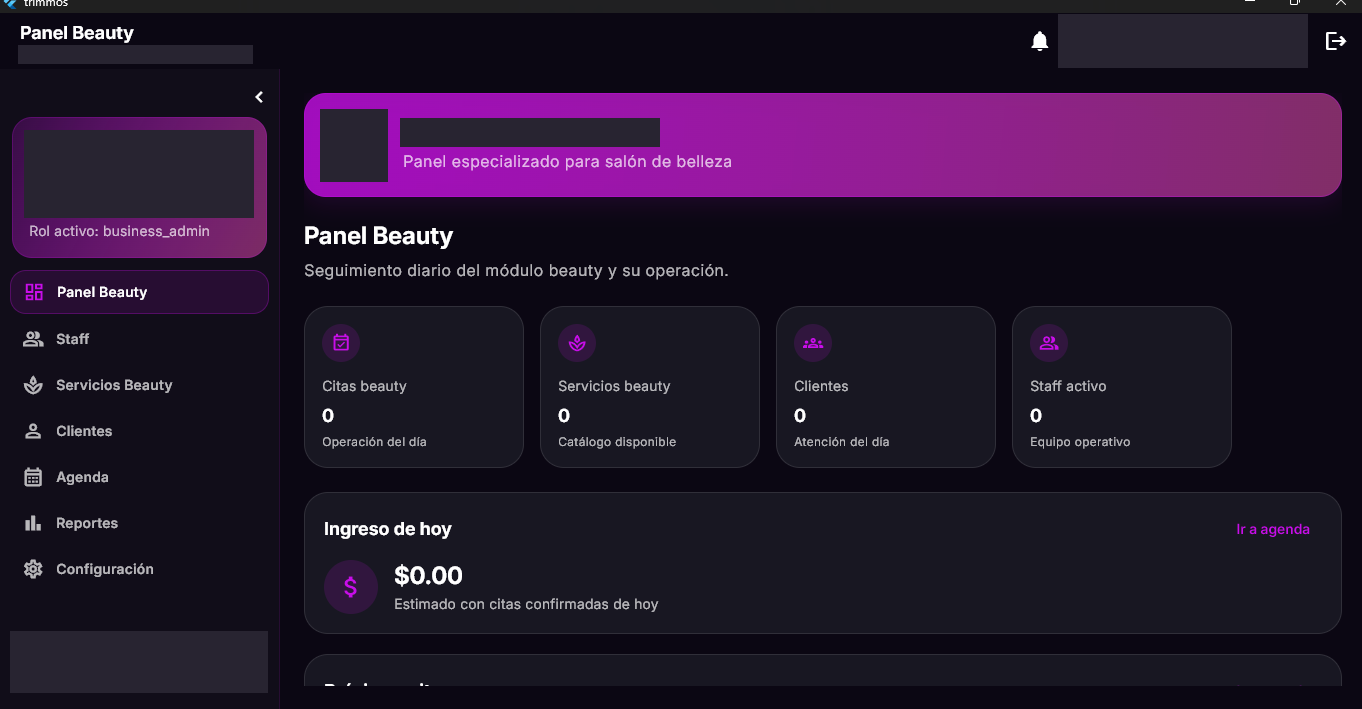The height and width of the screenshot is (709, 1362).
Task: Go to the Panel Beauty menu item
Action: click(x=139, y=292)
